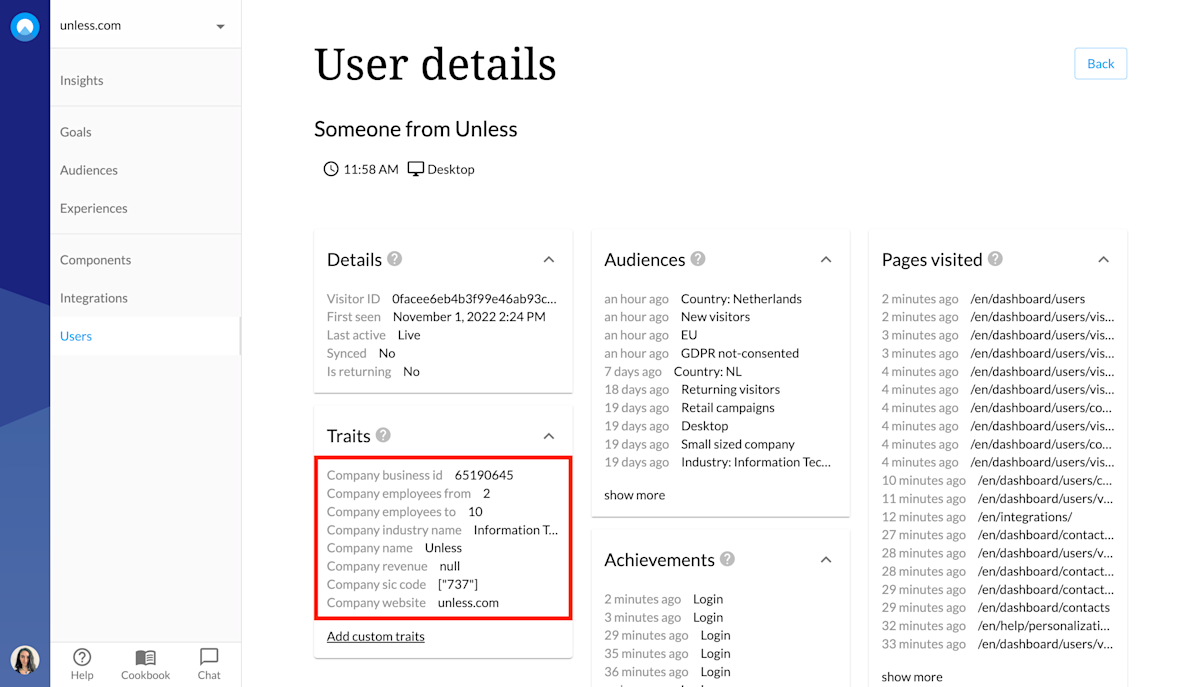Viewport: 1200px width, 687px height.
Task: Click the GDPR not-consented audience
Action: point(740,353)
